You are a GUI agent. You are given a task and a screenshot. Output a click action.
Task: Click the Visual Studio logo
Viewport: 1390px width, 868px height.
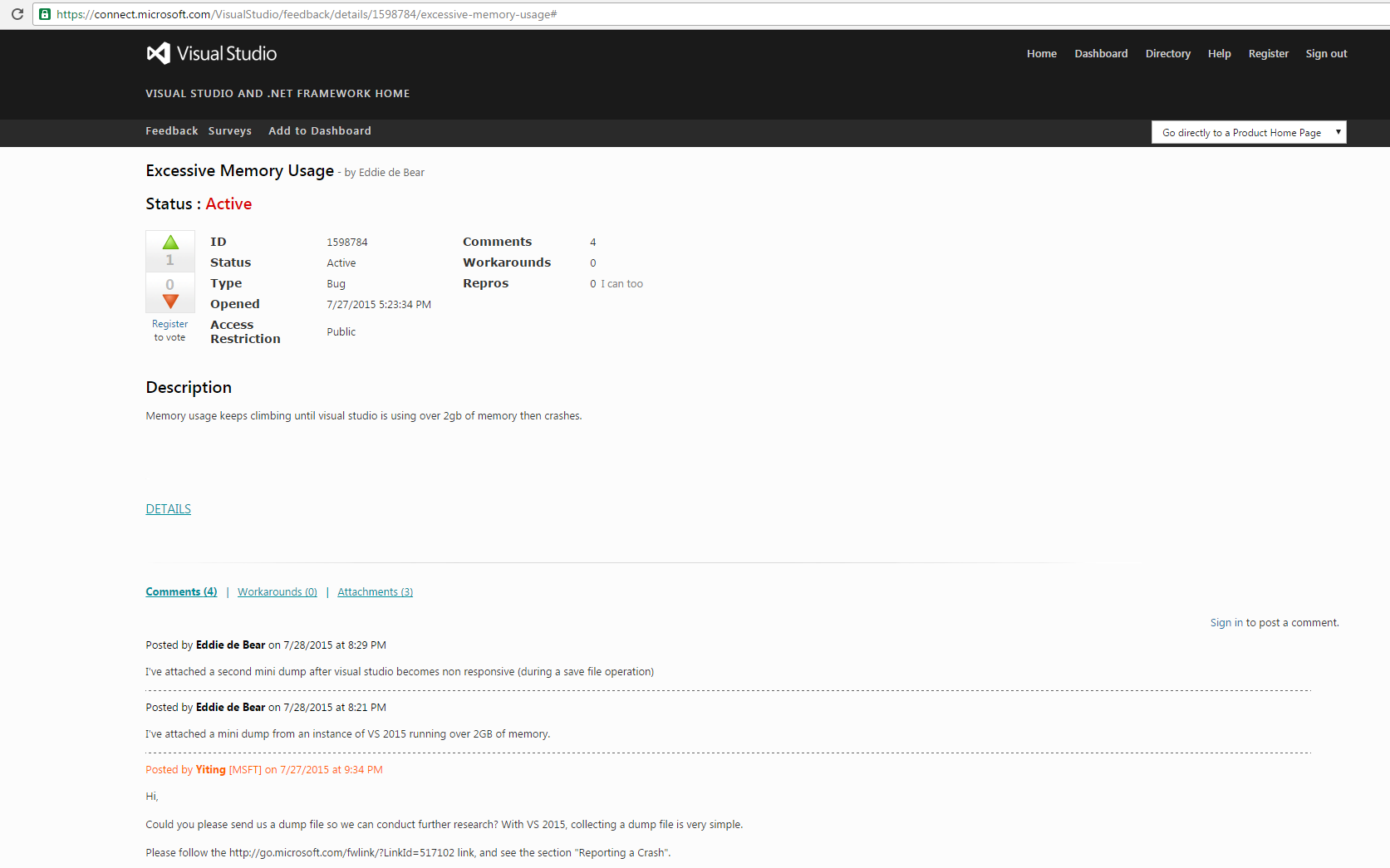pos(211,53)
